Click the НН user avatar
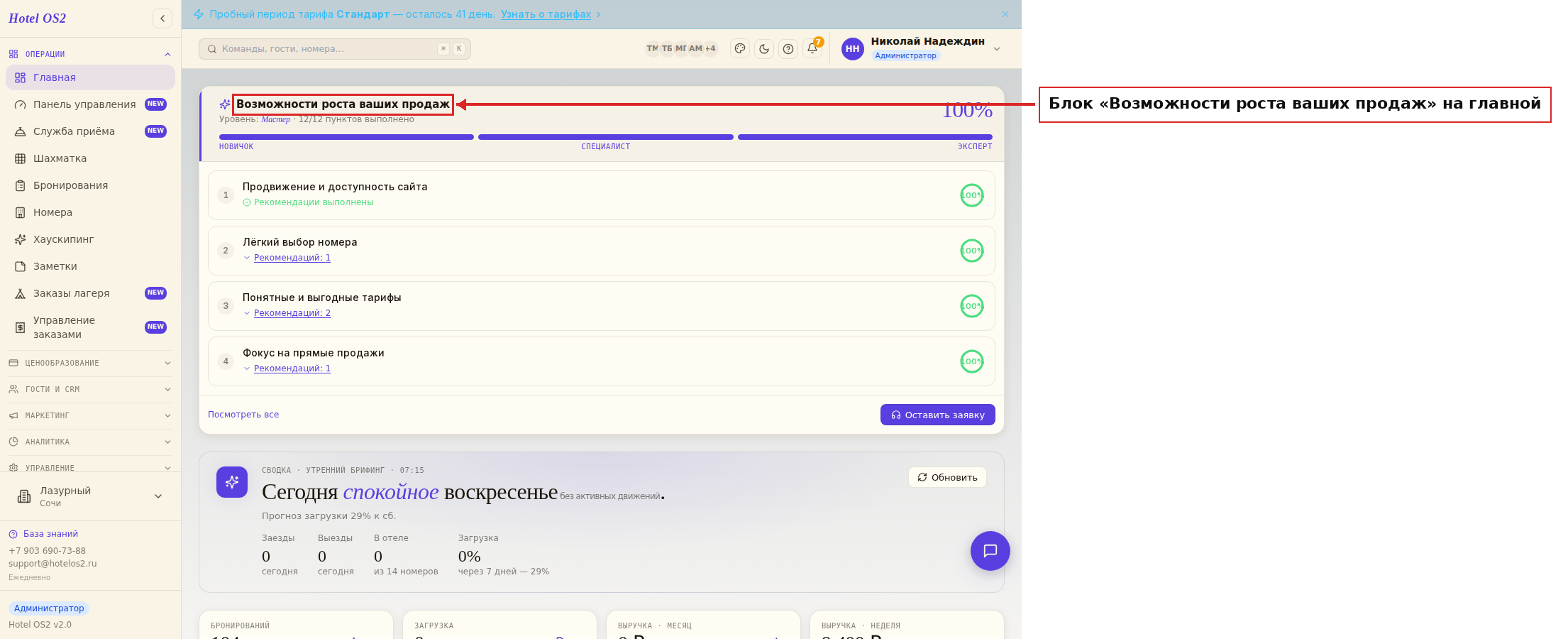 pos(852,49)
